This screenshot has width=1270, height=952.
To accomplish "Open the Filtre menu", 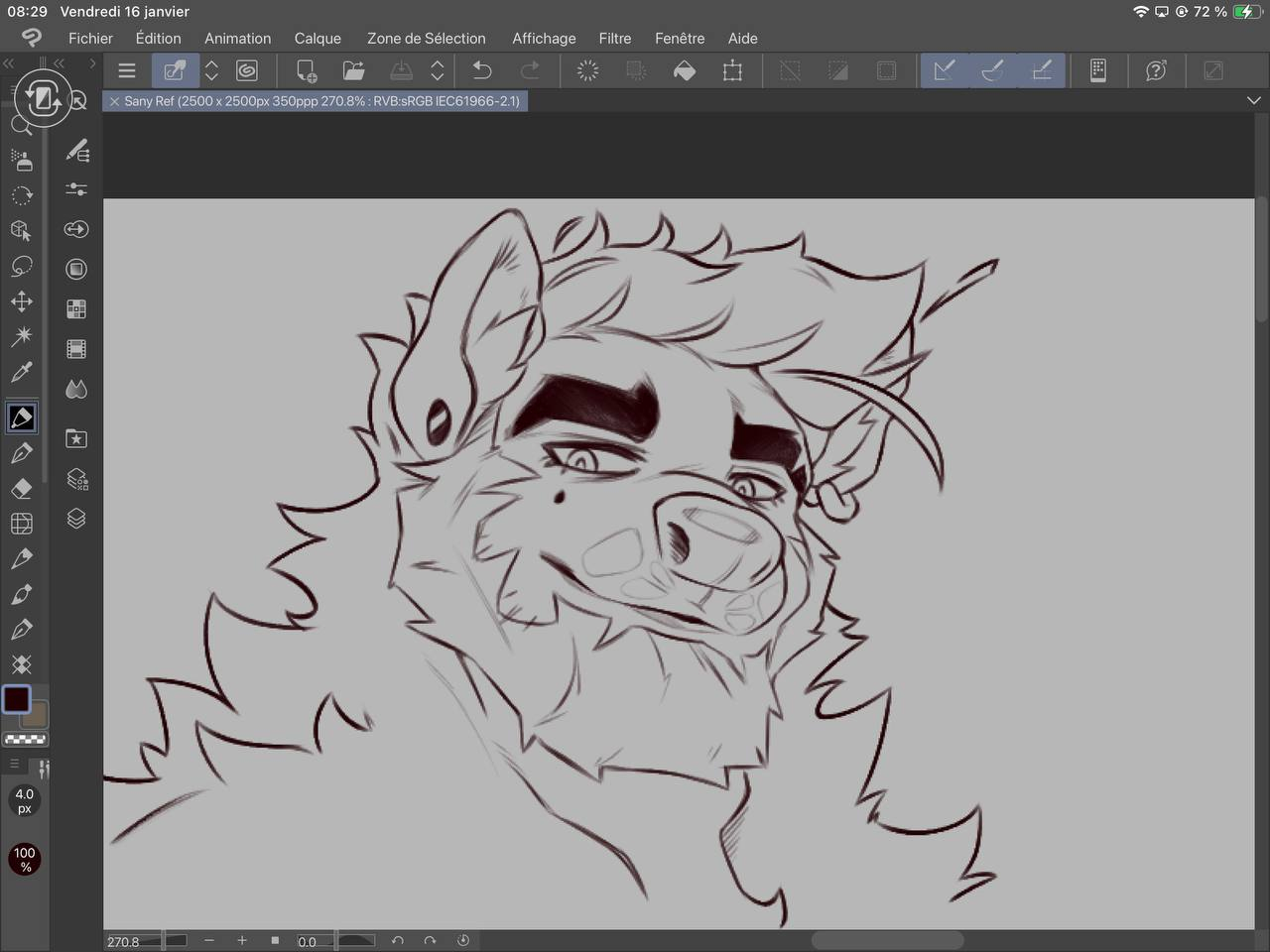I will [614, 38].
